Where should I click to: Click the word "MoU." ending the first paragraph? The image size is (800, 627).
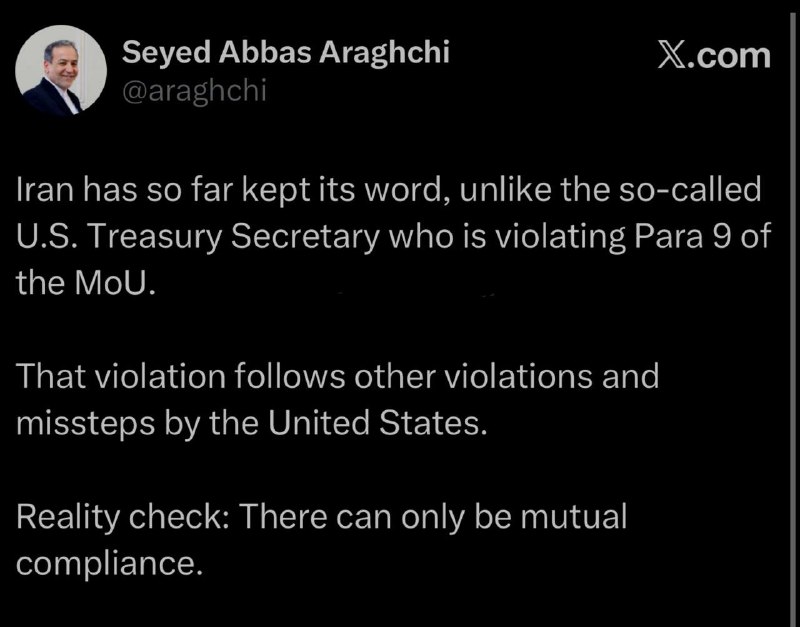pos(114,284)
